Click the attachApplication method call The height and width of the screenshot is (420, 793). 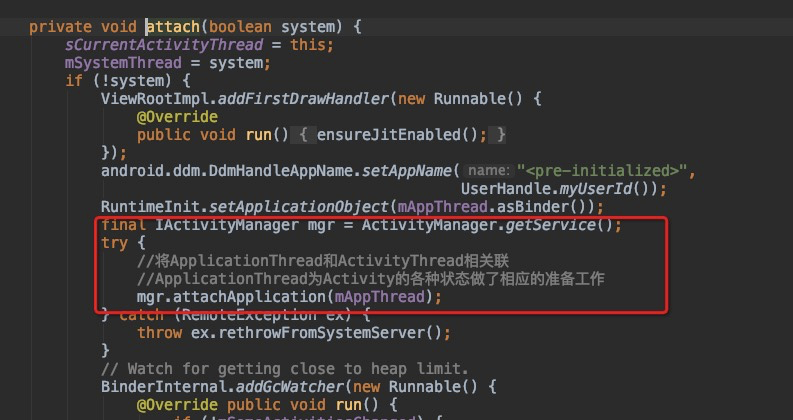(x=250, y=297)
